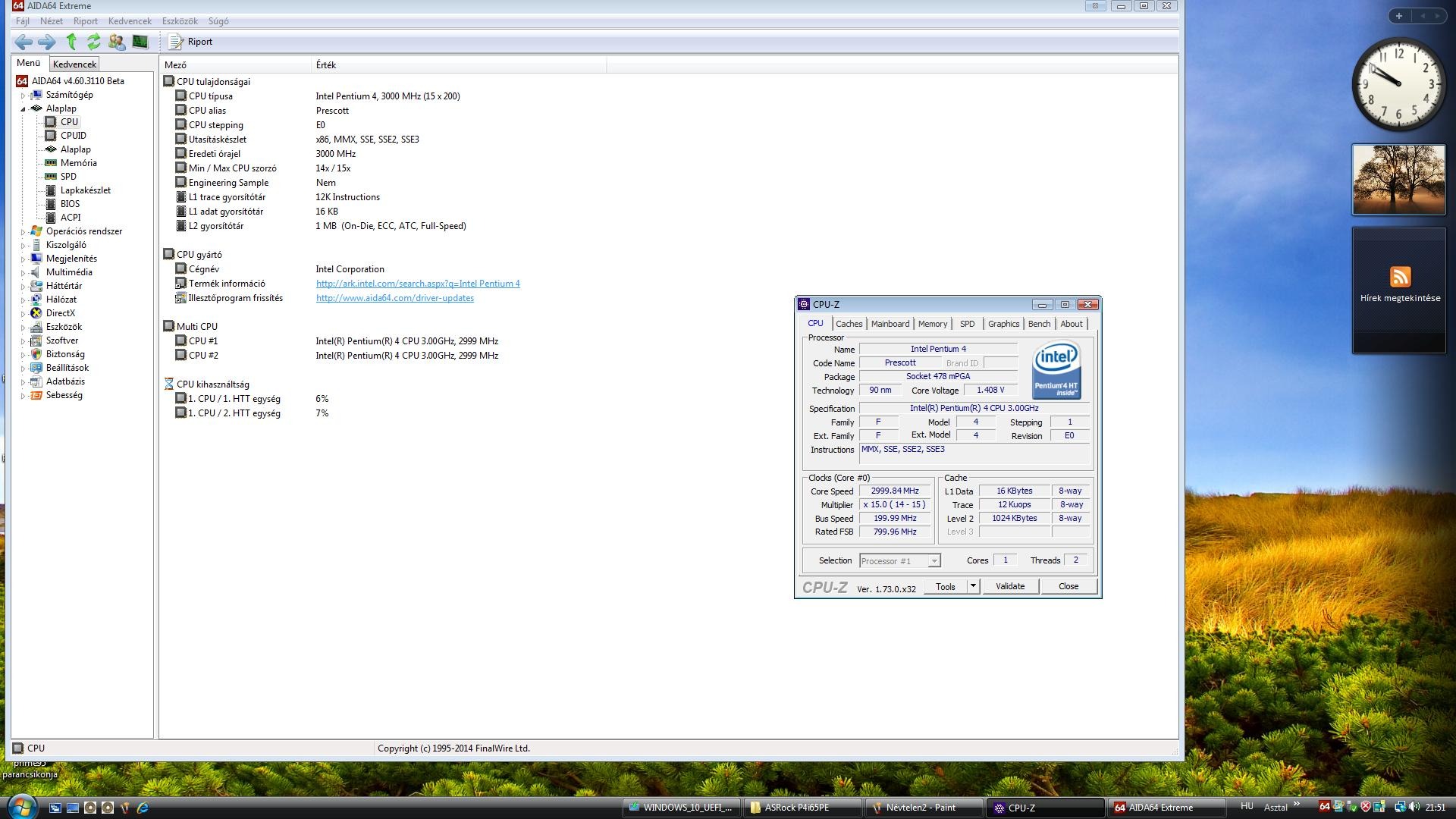This screenshot has height=819, width=1456.
Task: Open the Tools dropdown arrow in CPU-Z
Action: [973, 586]
